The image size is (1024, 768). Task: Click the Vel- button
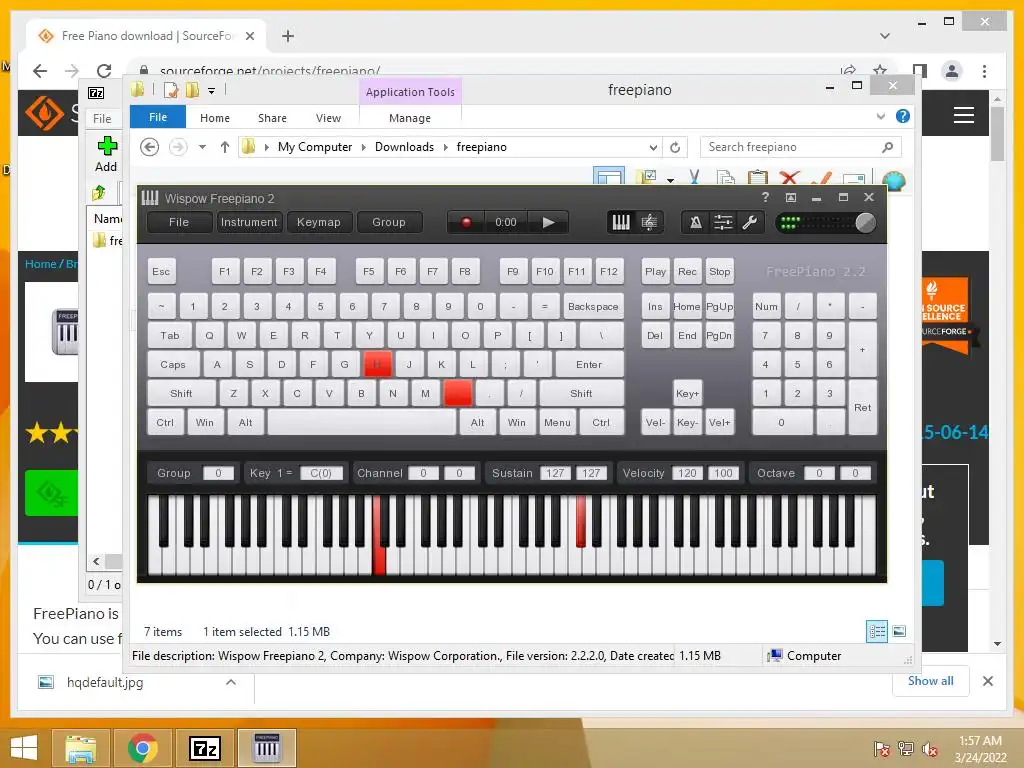(x=655, y=423)
